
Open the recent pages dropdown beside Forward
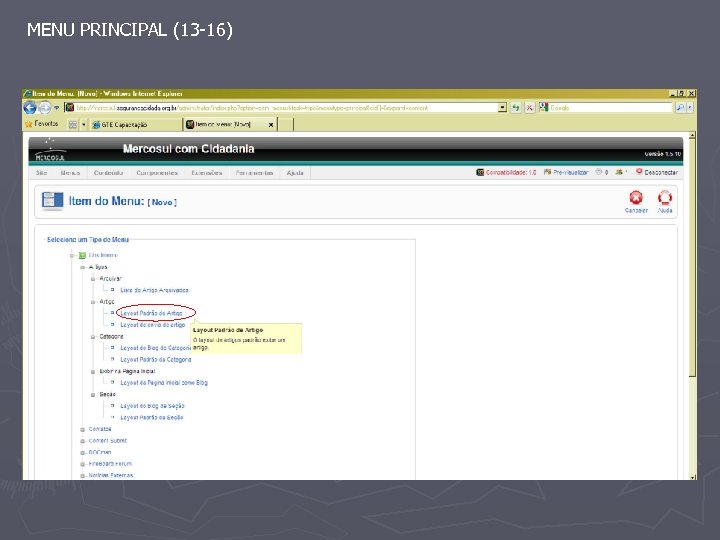coord(56,108)
